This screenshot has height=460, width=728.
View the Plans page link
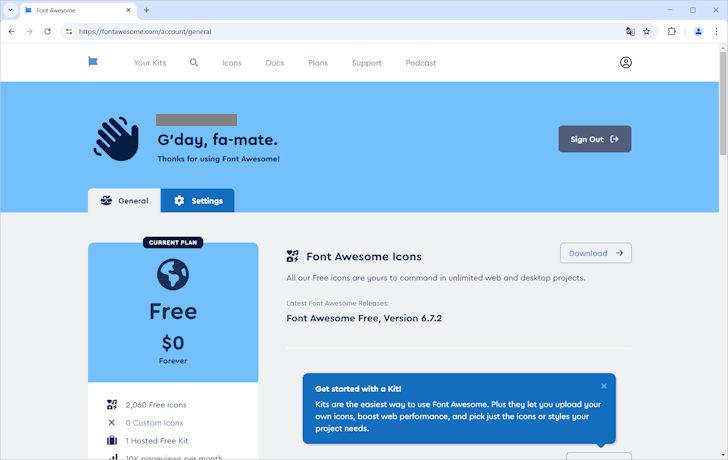(x=318, y=63)
